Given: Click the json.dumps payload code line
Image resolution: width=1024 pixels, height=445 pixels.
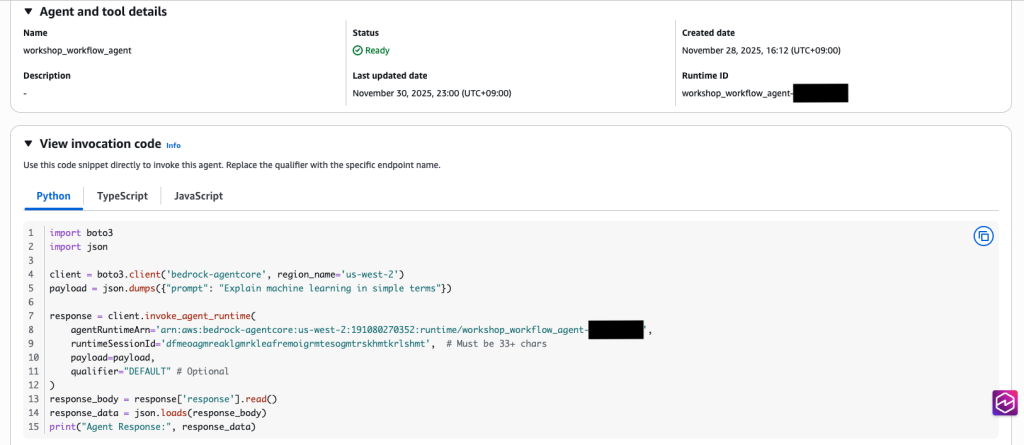Looking at the screenshot, I should [251, 289].
